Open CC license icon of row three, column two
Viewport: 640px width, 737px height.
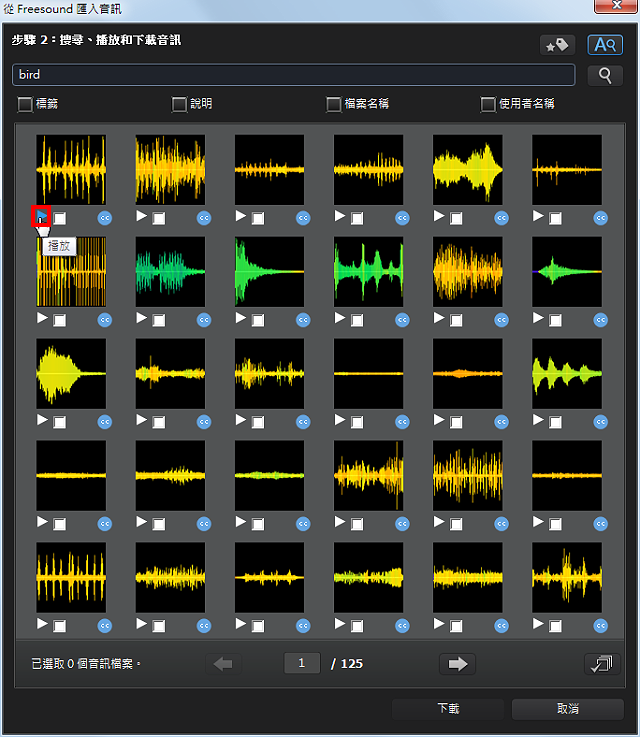click(204, 422)
